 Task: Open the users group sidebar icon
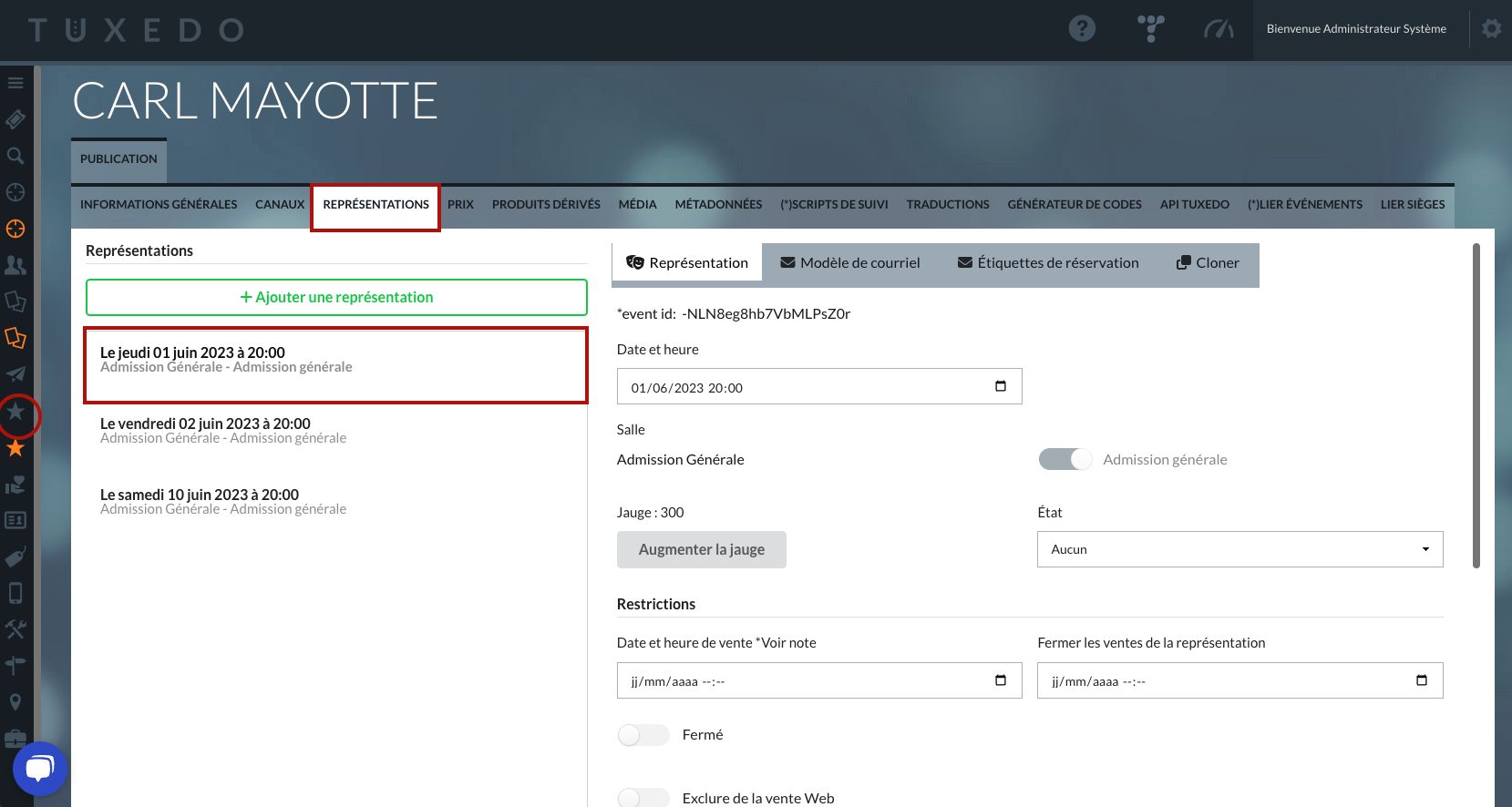tap(15, 265)
